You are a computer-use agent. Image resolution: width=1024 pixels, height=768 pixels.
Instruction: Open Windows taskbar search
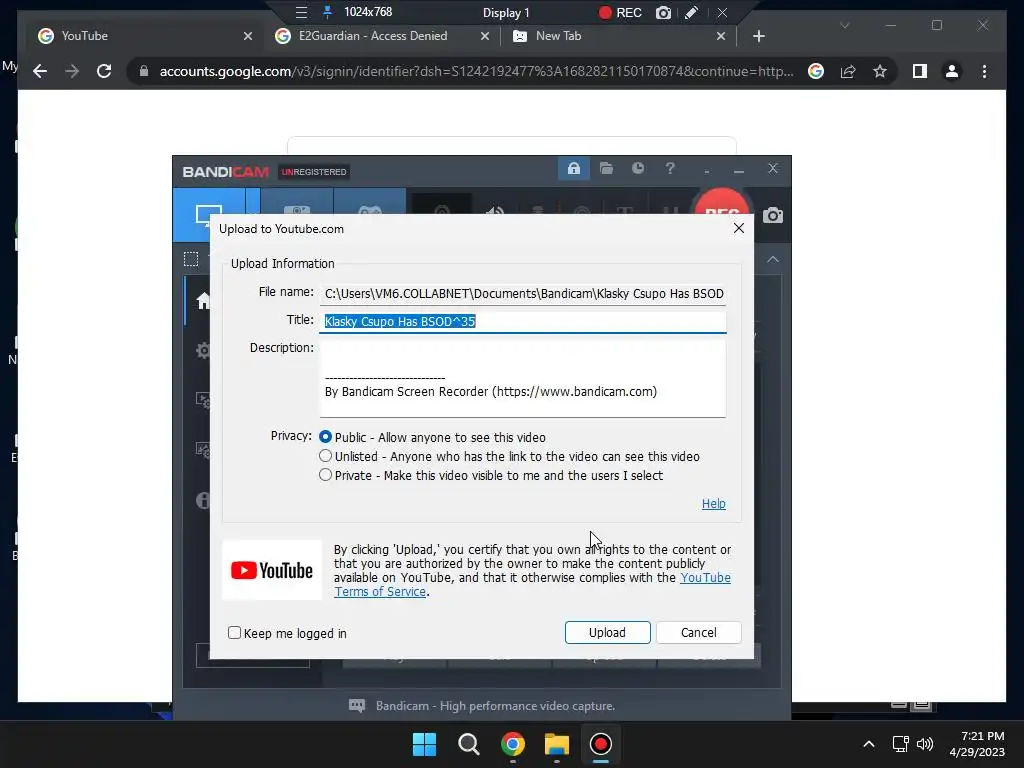pyautogui.click(x=468, y=744)
